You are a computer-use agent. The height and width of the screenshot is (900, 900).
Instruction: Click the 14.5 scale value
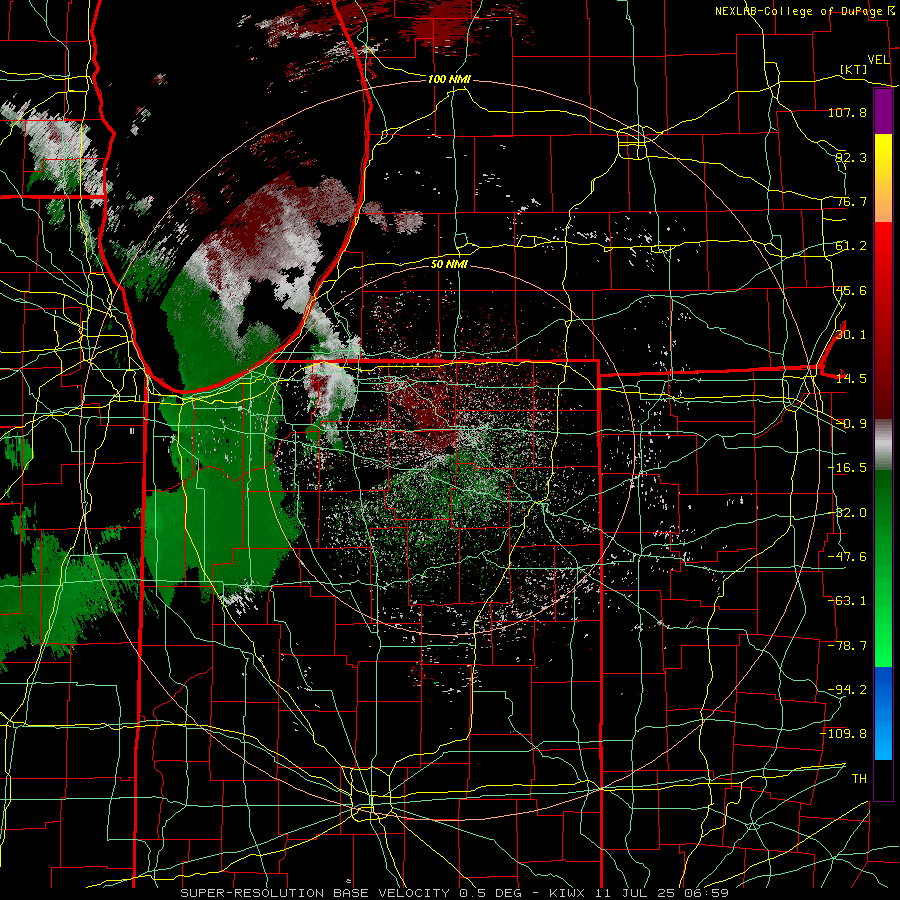point(851,379)
